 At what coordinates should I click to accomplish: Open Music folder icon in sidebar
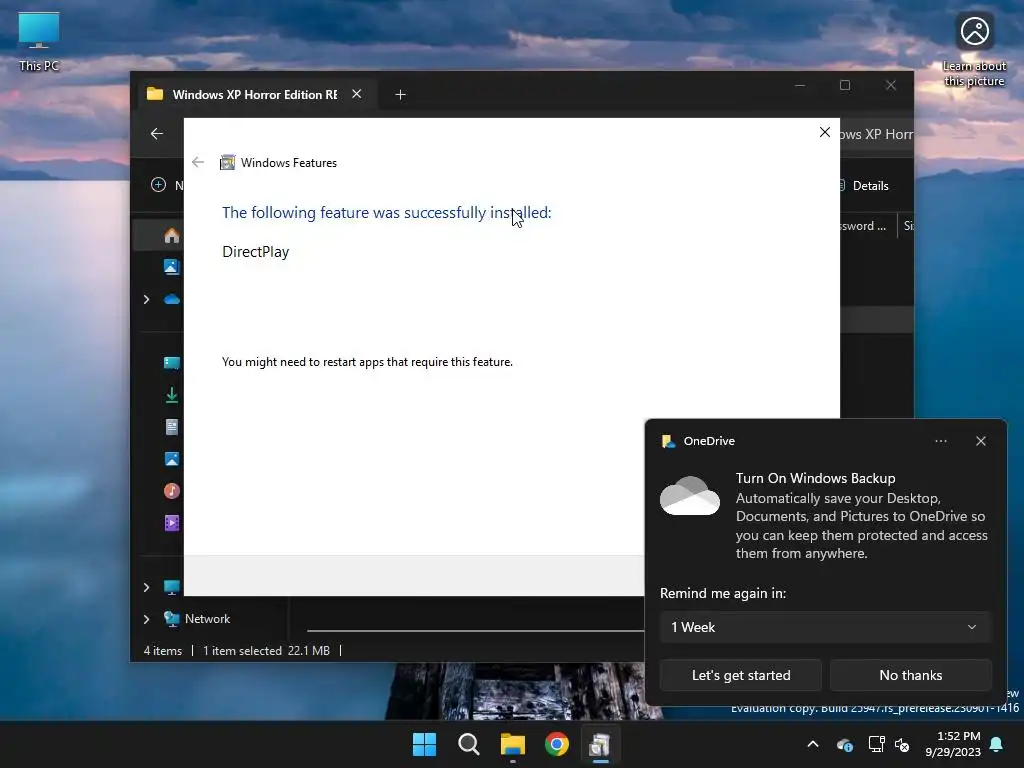172,491
